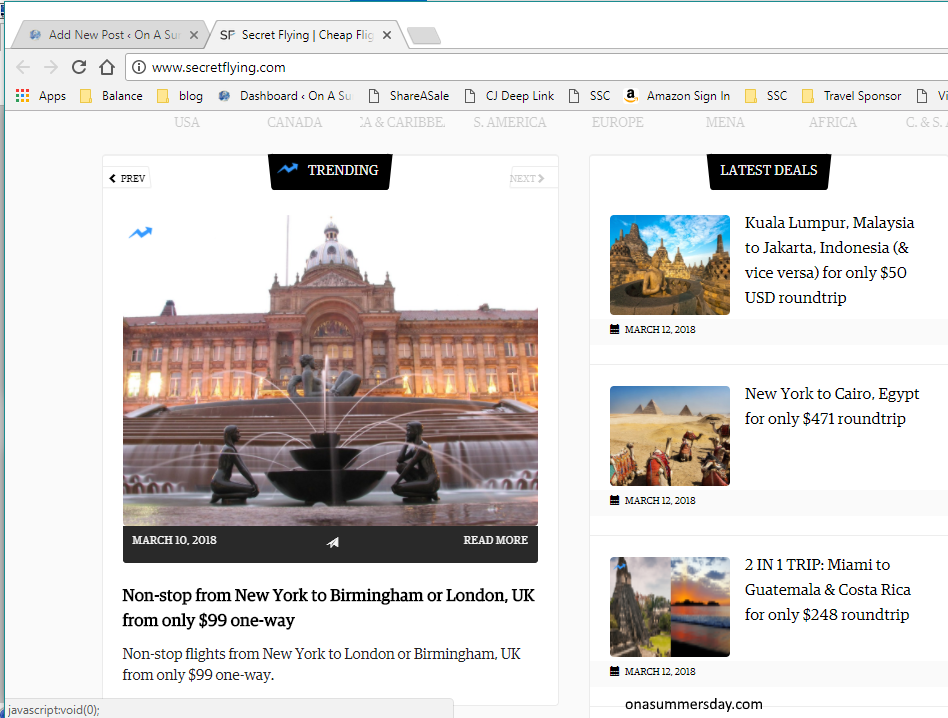This screenshot has width=948, height=718.
Task: Open Kuala Lumpur to Jakarta deal link
Action: click(829, 260)
